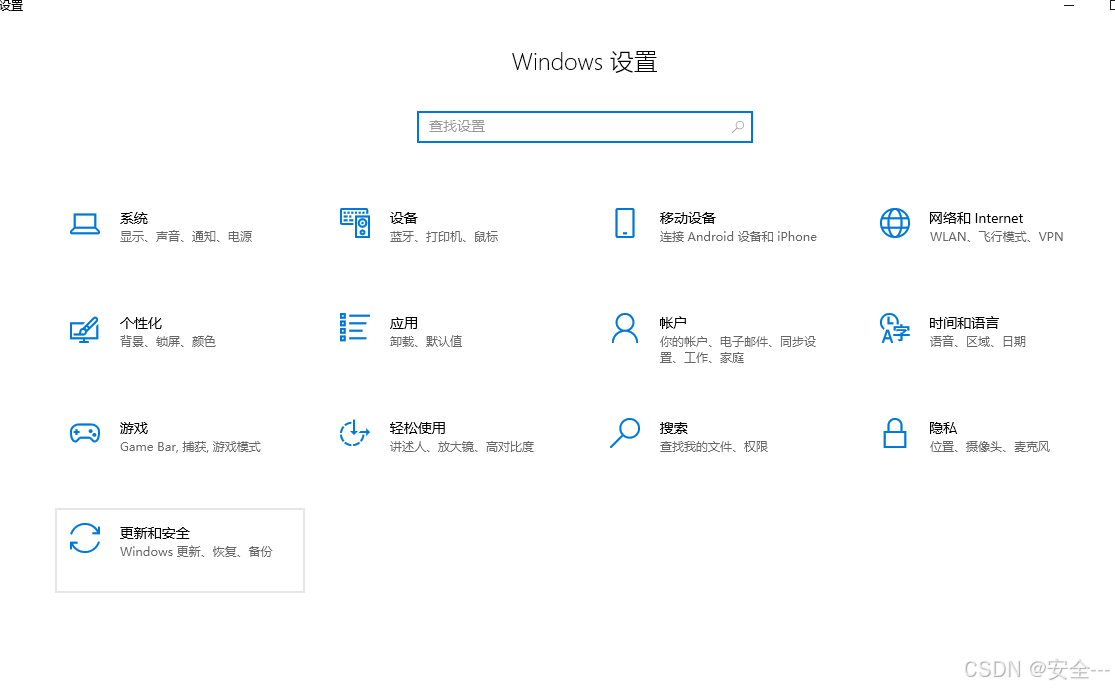The height and width of the screenshot is (689, 1115).
Task: Click the Devices keyboard and speaker icon
Action: pyautogui.click(x=355, y=223)
